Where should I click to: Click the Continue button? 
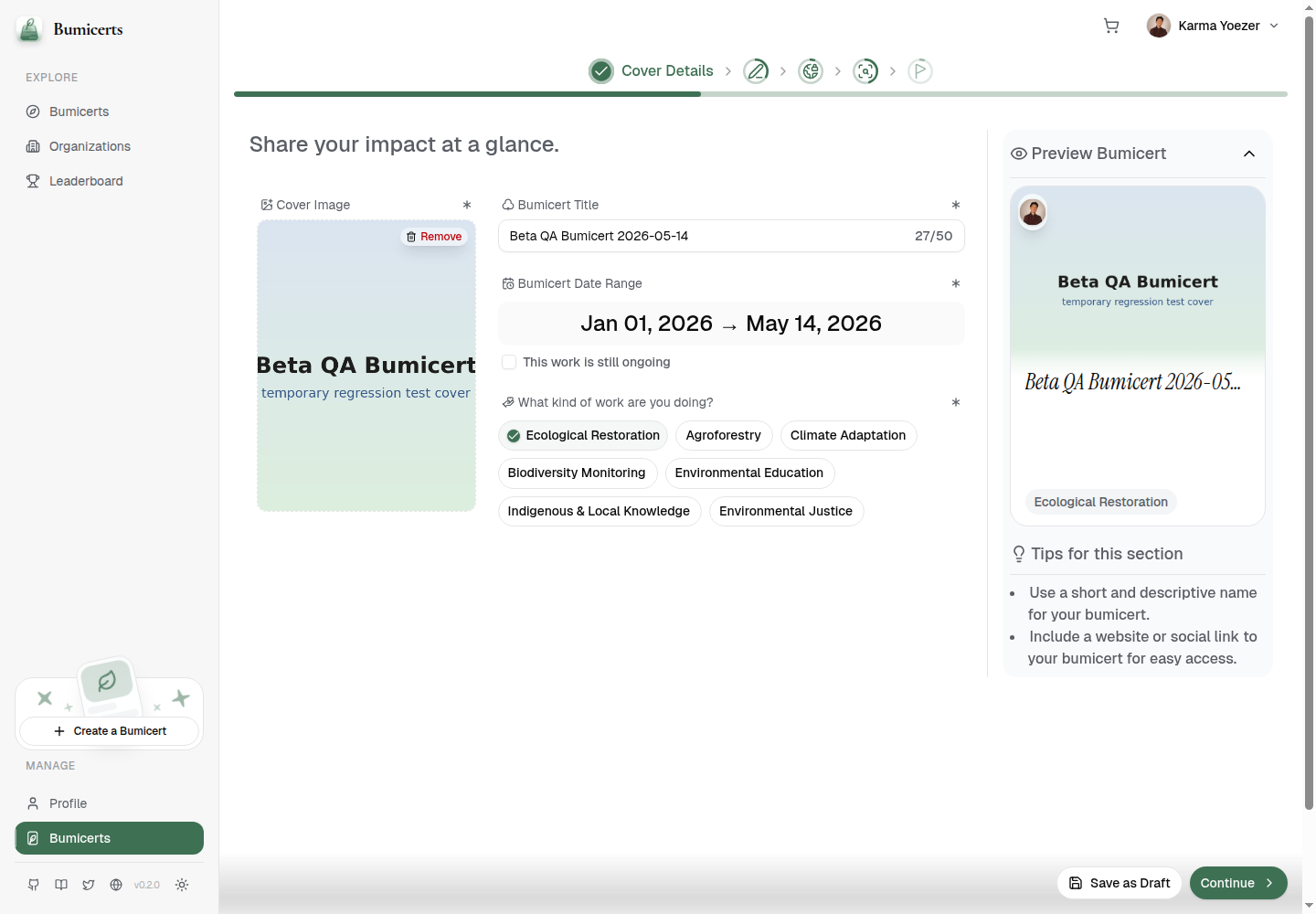(1238, 883)
